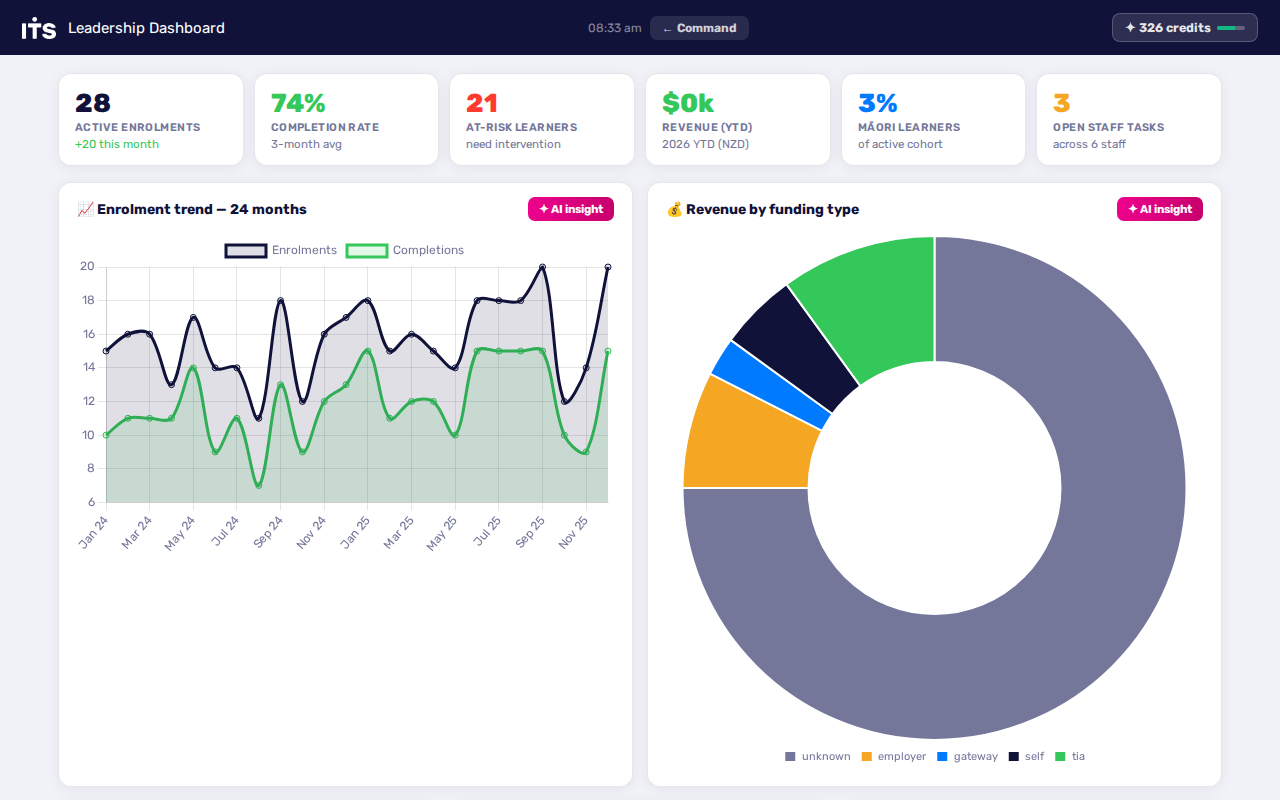The width and height of the screenshot is (1280, 800).
Task: Open the Command button
Action: click(699, 28)
